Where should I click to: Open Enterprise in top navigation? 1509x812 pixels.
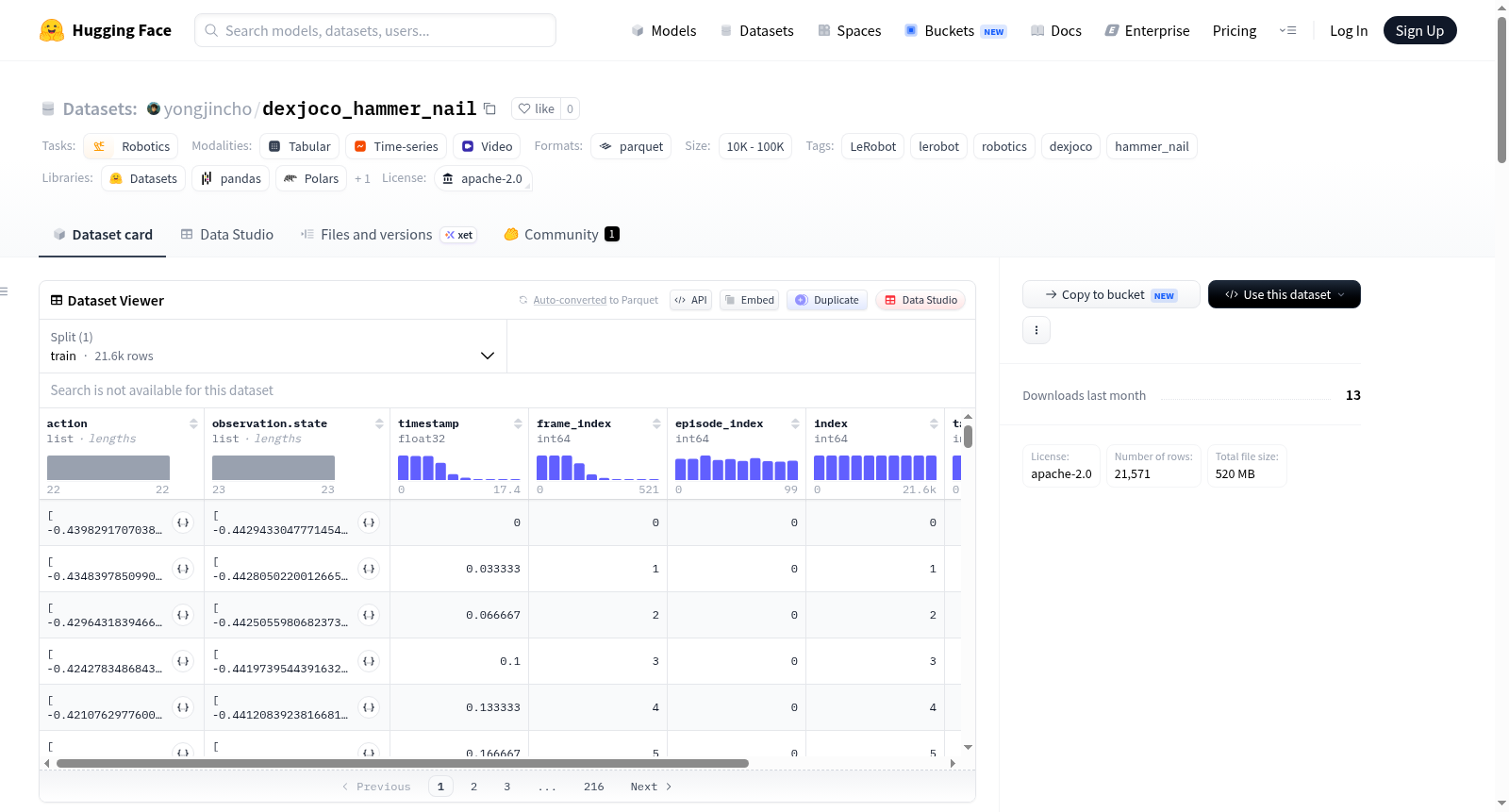click(x=1147, y=30)
